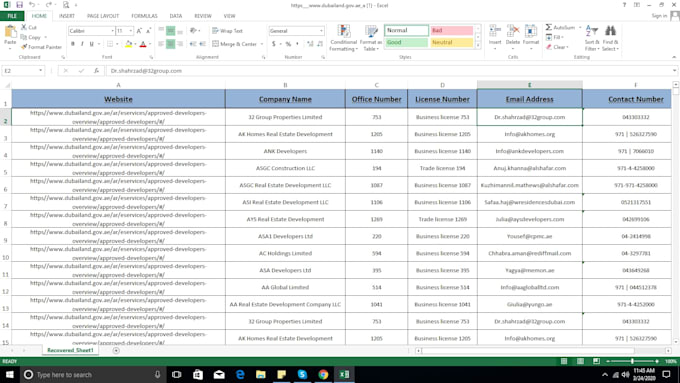Screen dimensions: 680x383
Task: Expand the Name Box dropdown arrow
Action: 40,70
